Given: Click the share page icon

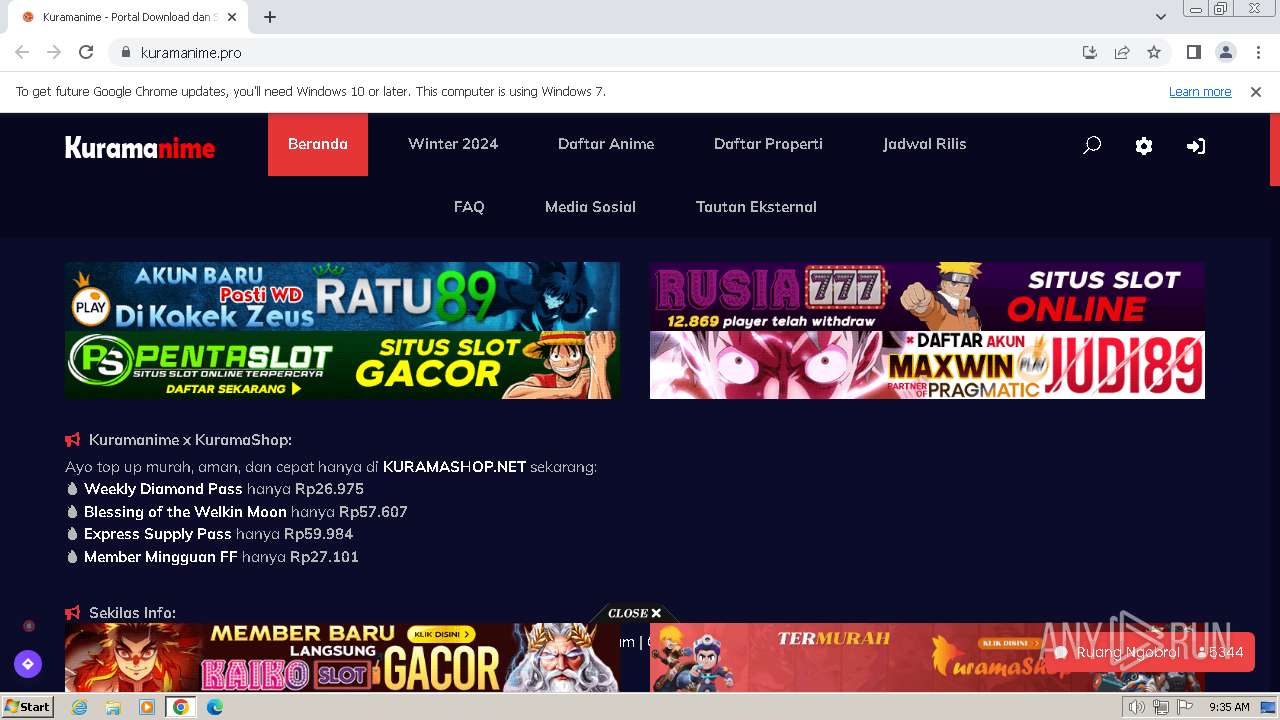Looking at the screenshot, I should tap(1122, 52).
